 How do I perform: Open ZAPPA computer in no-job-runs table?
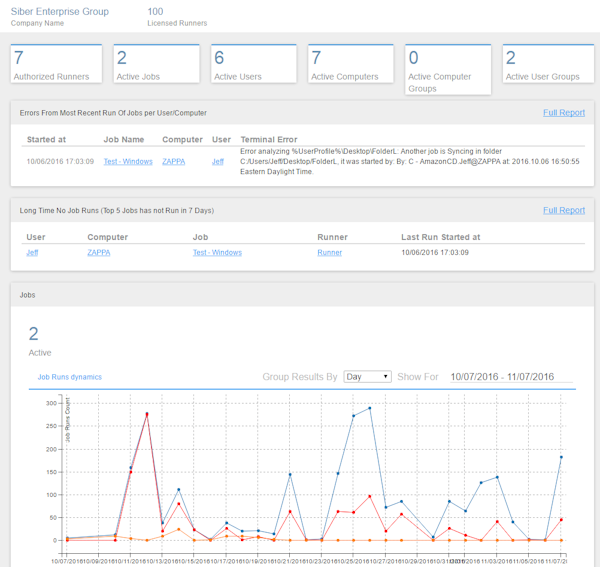[99, 253]
